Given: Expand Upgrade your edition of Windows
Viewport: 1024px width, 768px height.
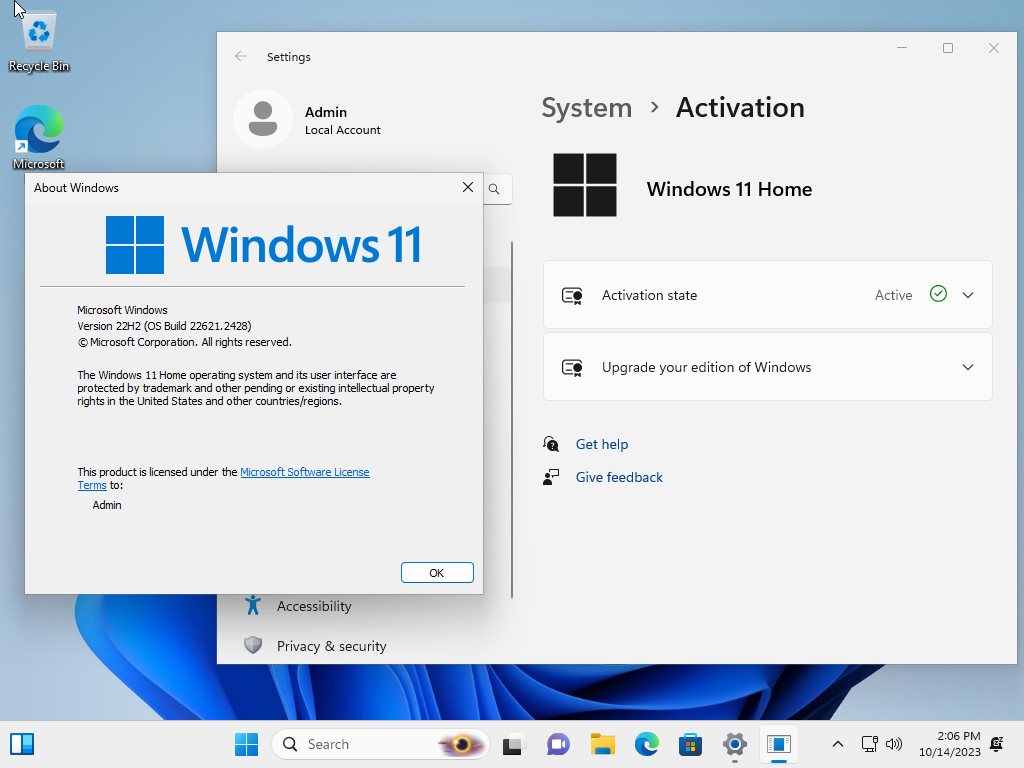Looking at the screenshot, I should click(967, 367).
